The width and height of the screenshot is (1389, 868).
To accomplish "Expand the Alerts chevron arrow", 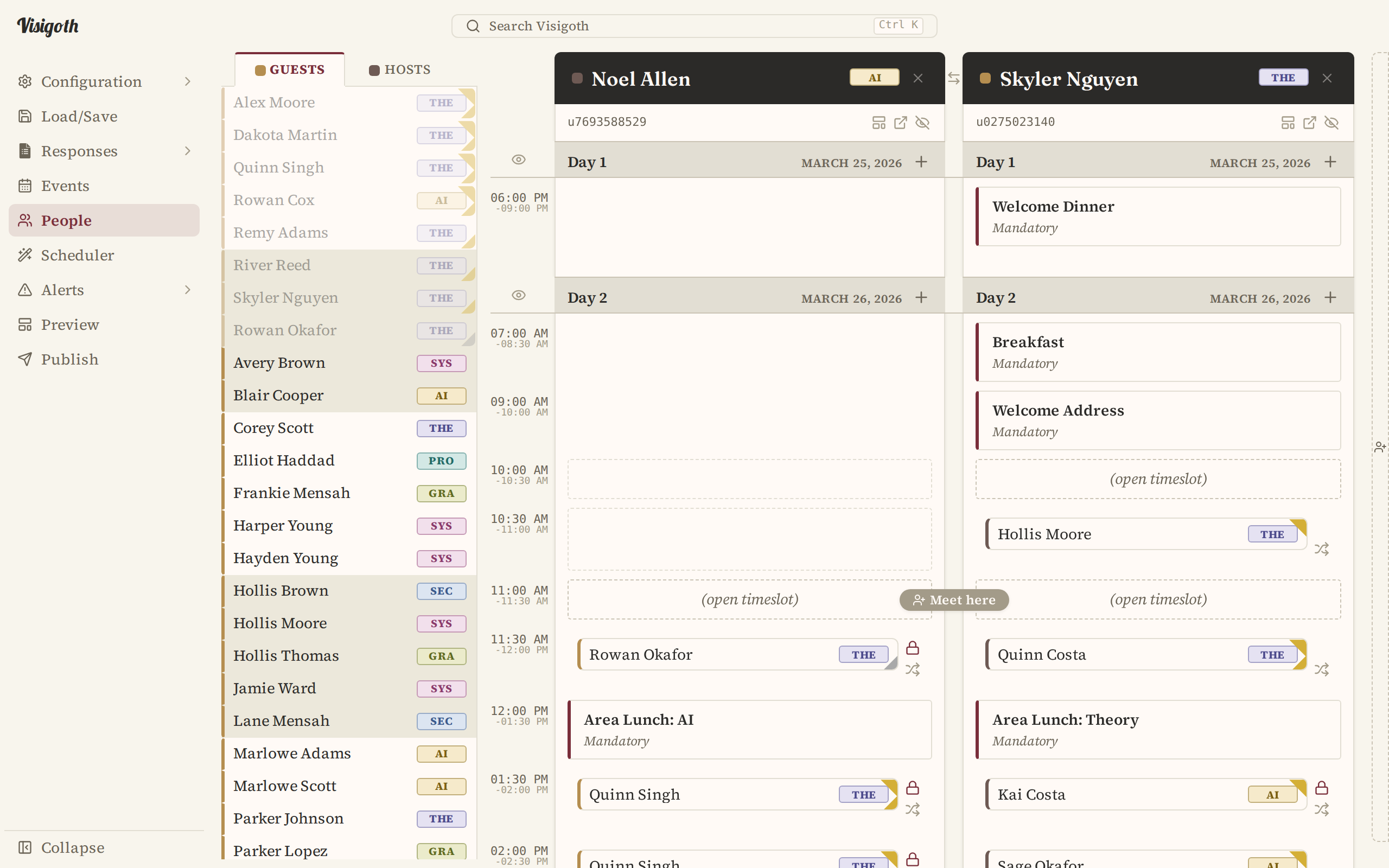I will click(187, 290).
